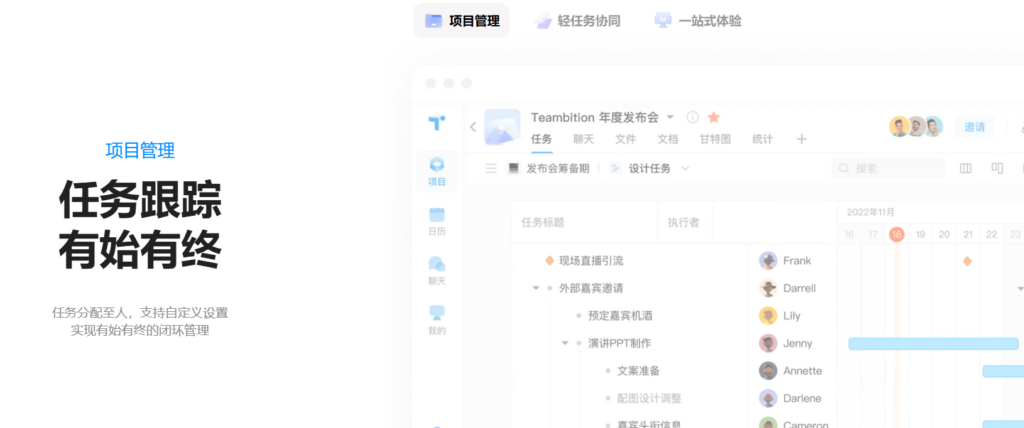Click the 邀请 invite button
Image resolution: width=1024 pixels, height=428 pixels.
coord(975,127)
